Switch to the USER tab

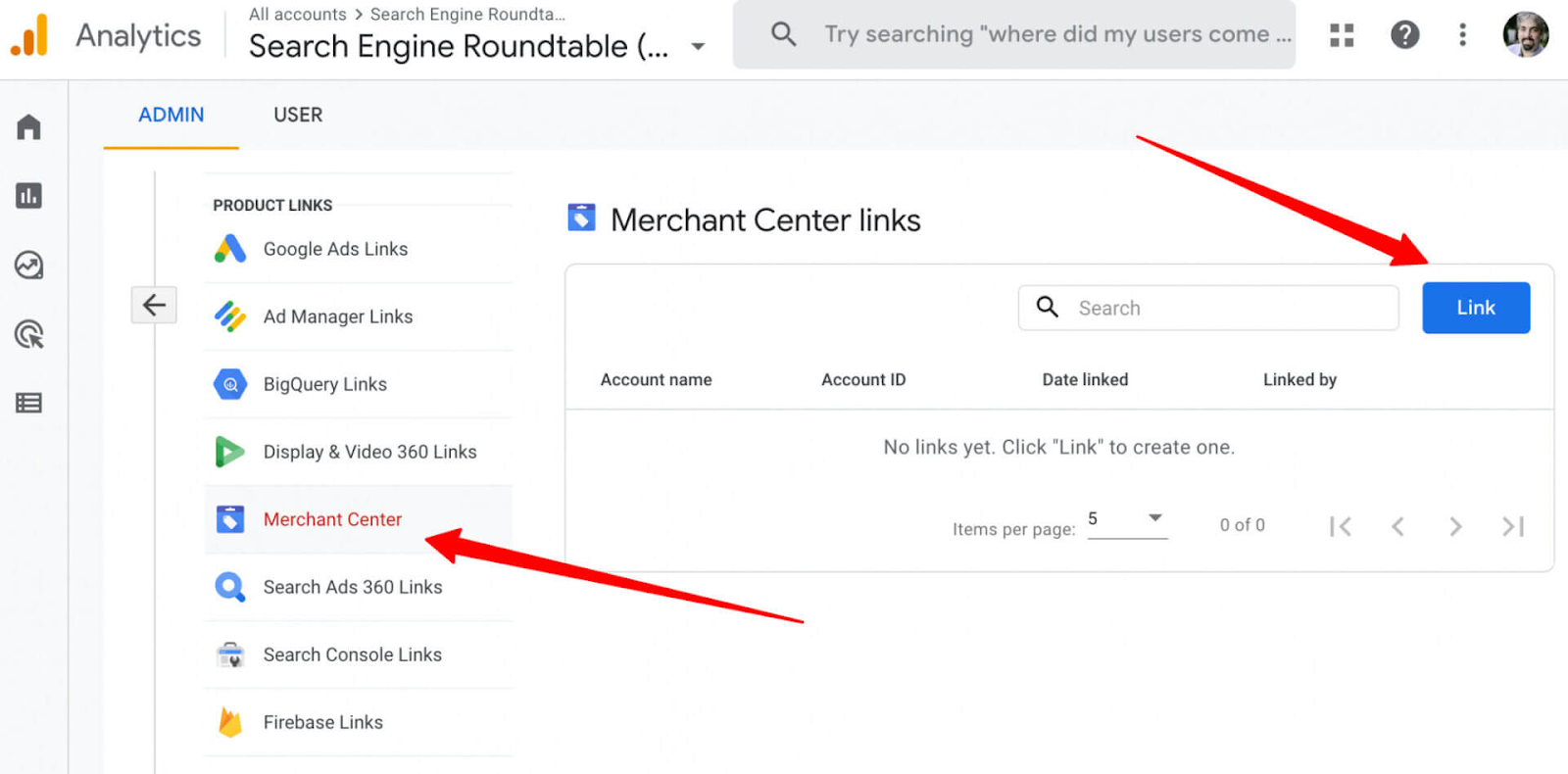[298, 115]
